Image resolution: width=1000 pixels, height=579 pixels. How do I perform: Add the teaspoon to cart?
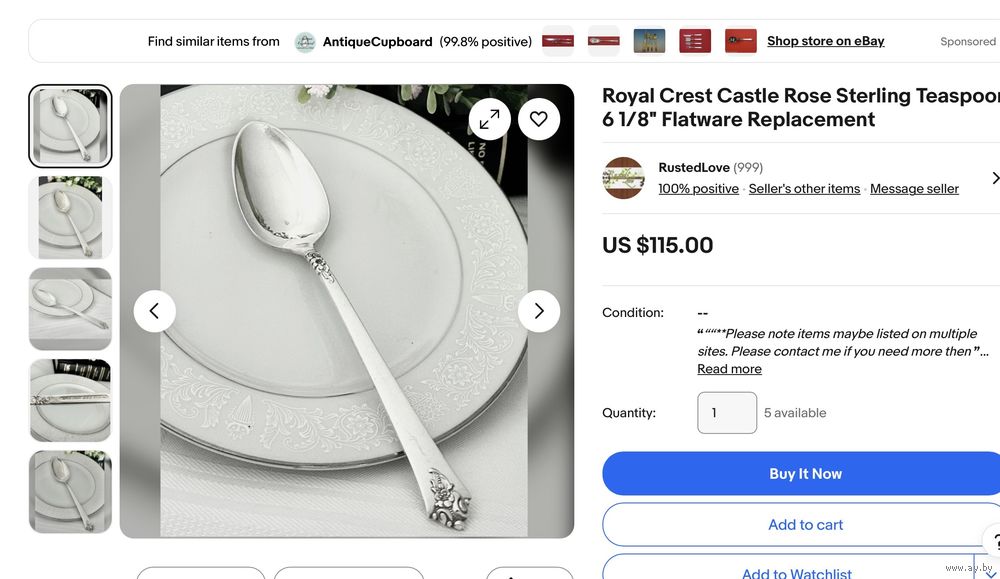[805, 525]
